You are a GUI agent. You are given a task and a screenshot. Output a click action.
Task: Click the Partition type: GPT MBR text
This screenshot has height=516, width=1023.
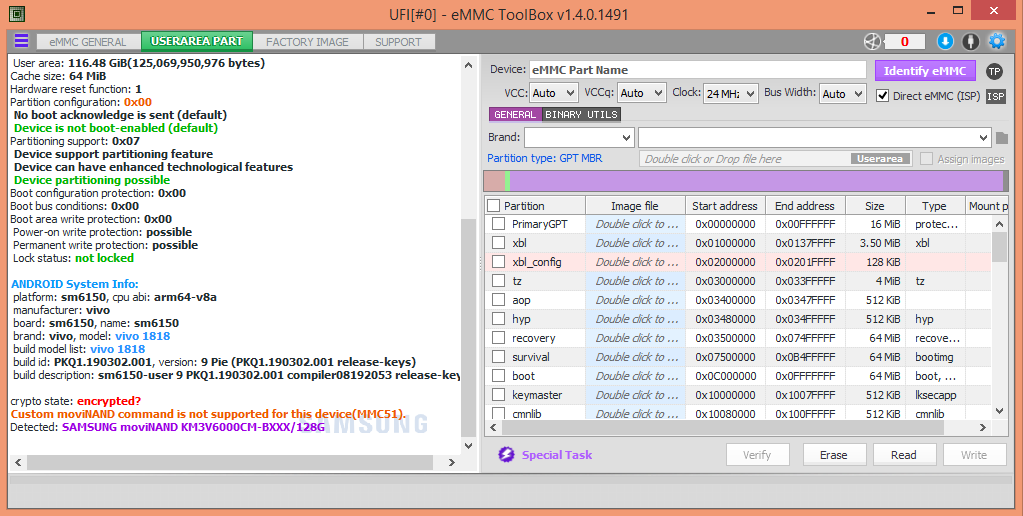tap(545, 158)
